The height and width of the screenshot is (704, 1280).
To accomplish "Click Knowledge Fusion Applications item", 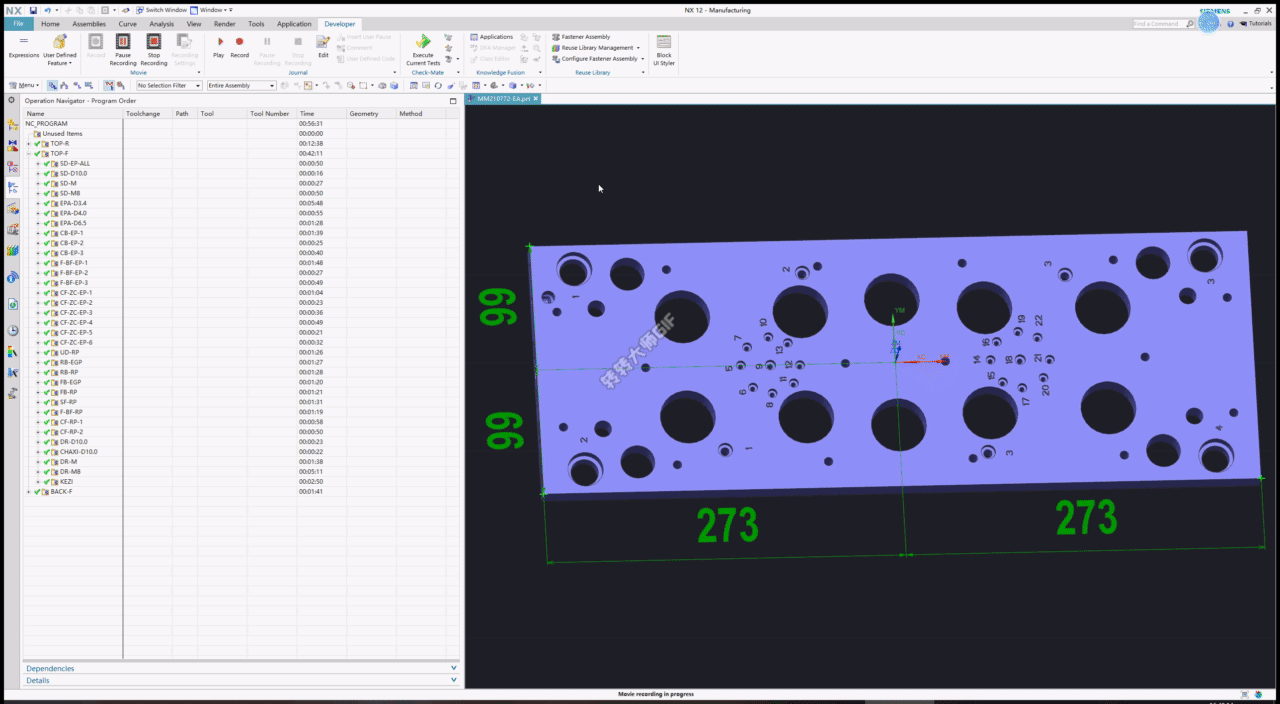I will pos(492,37).
